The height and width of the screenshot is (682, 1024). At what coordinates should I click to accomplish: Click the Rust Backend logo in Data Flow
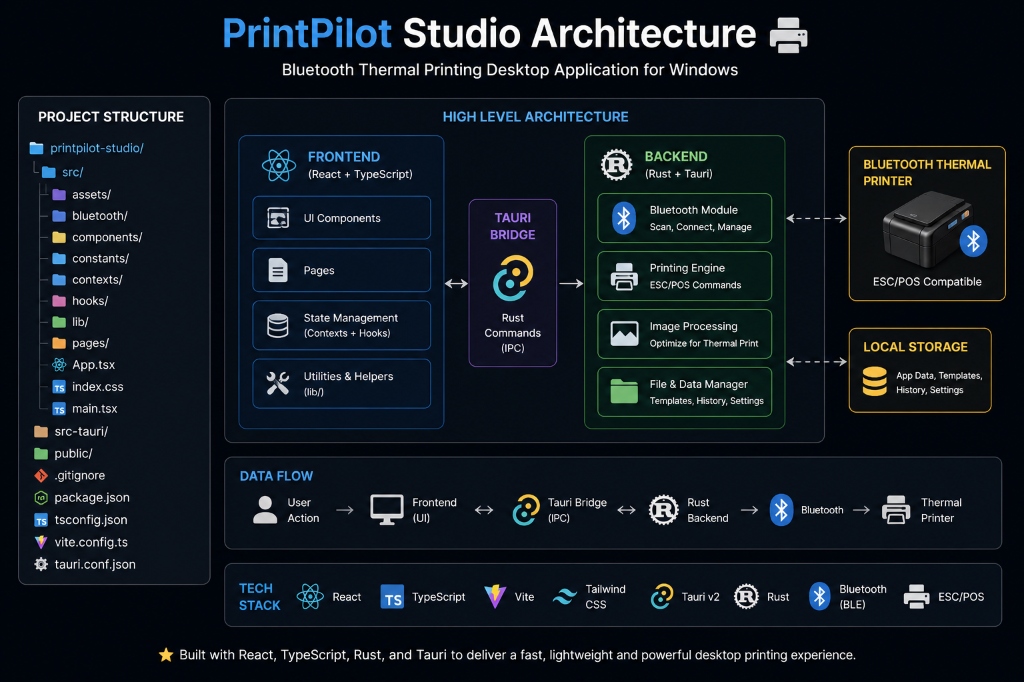click(664, 510)
